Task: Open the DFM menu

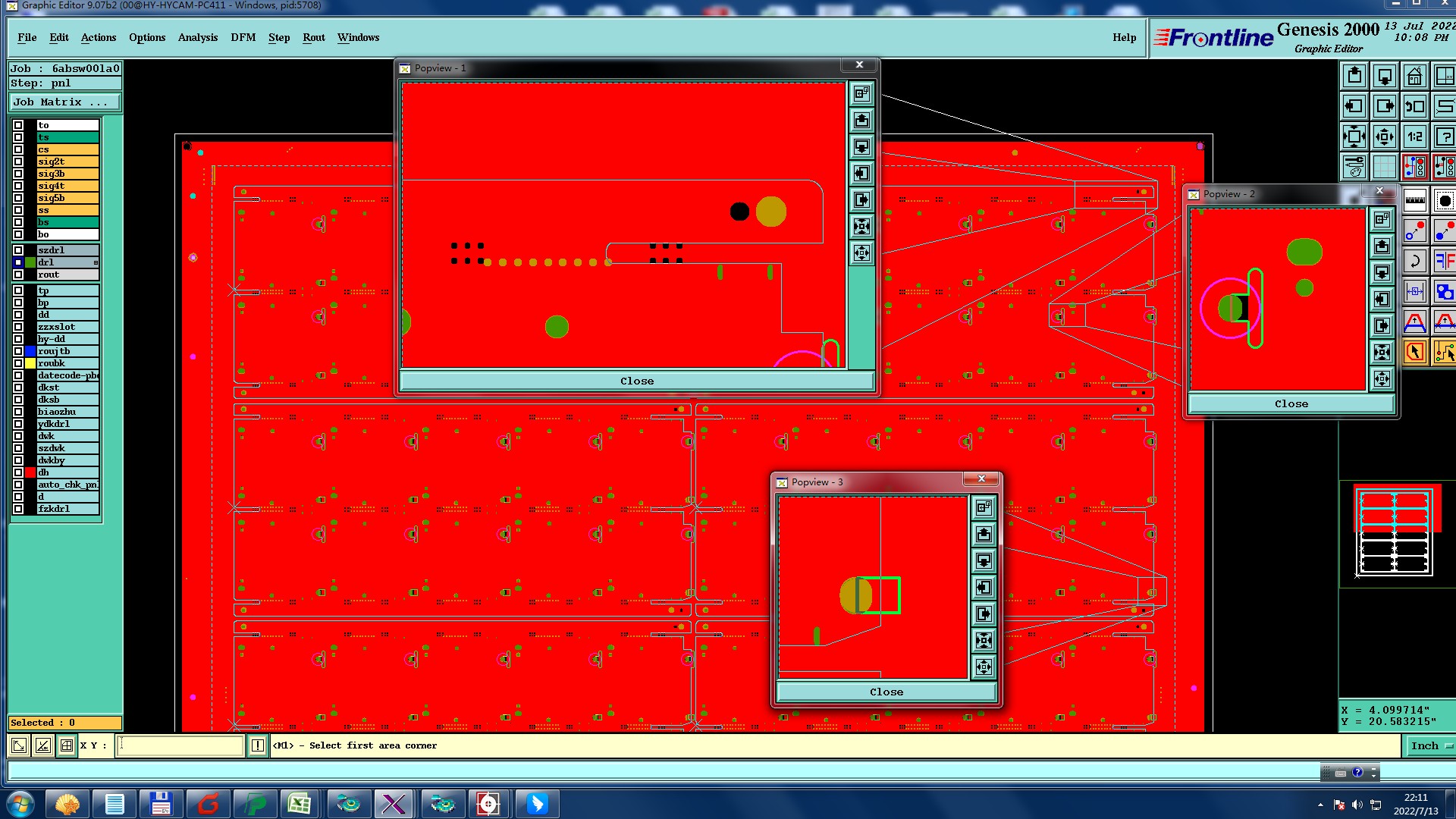Action: pos(243,37)
